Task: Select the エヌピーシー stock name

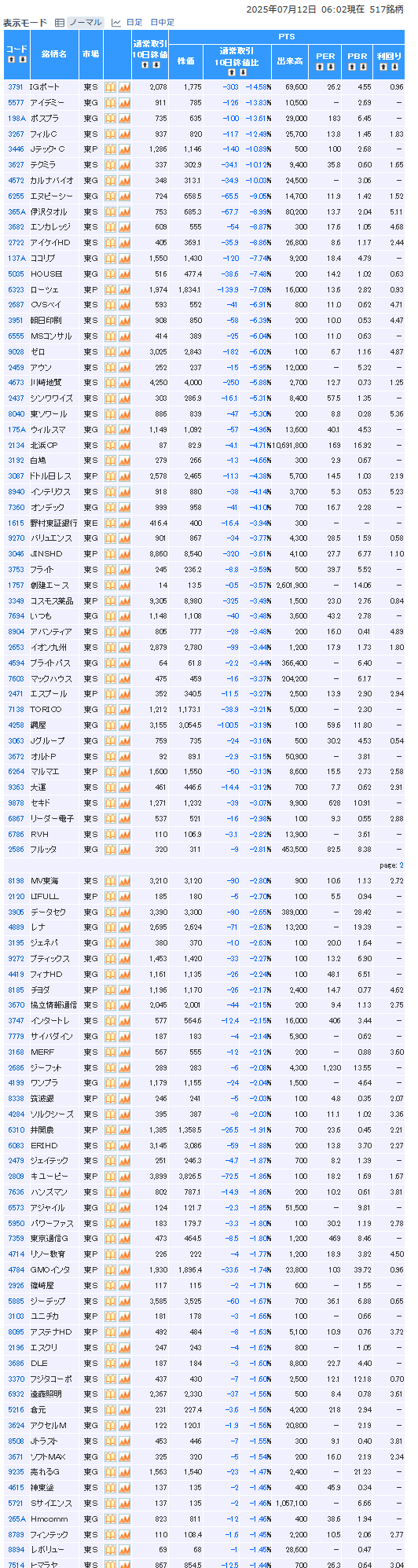Action: pos(51,196)
